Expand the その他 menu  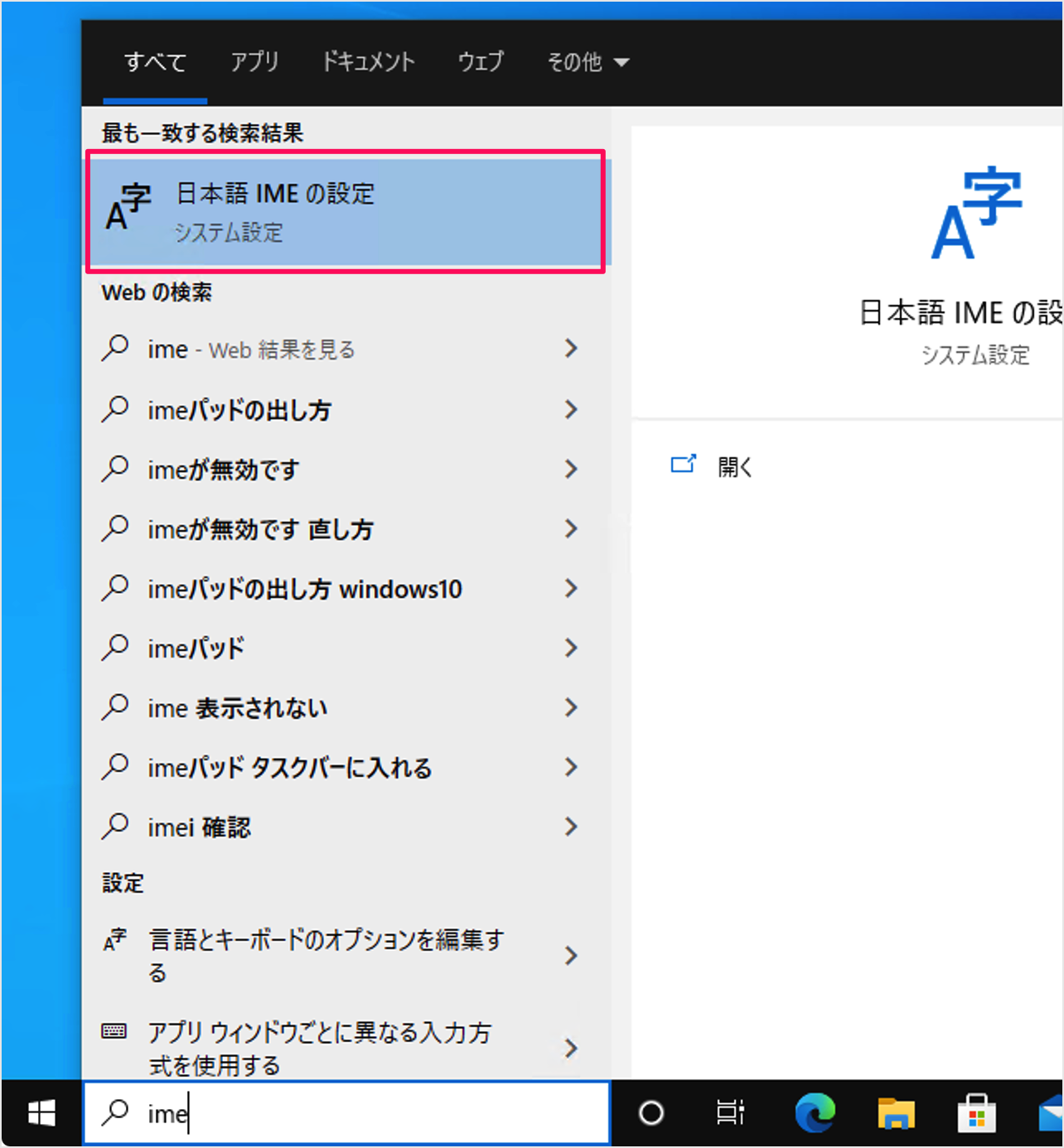click(588, 62)
